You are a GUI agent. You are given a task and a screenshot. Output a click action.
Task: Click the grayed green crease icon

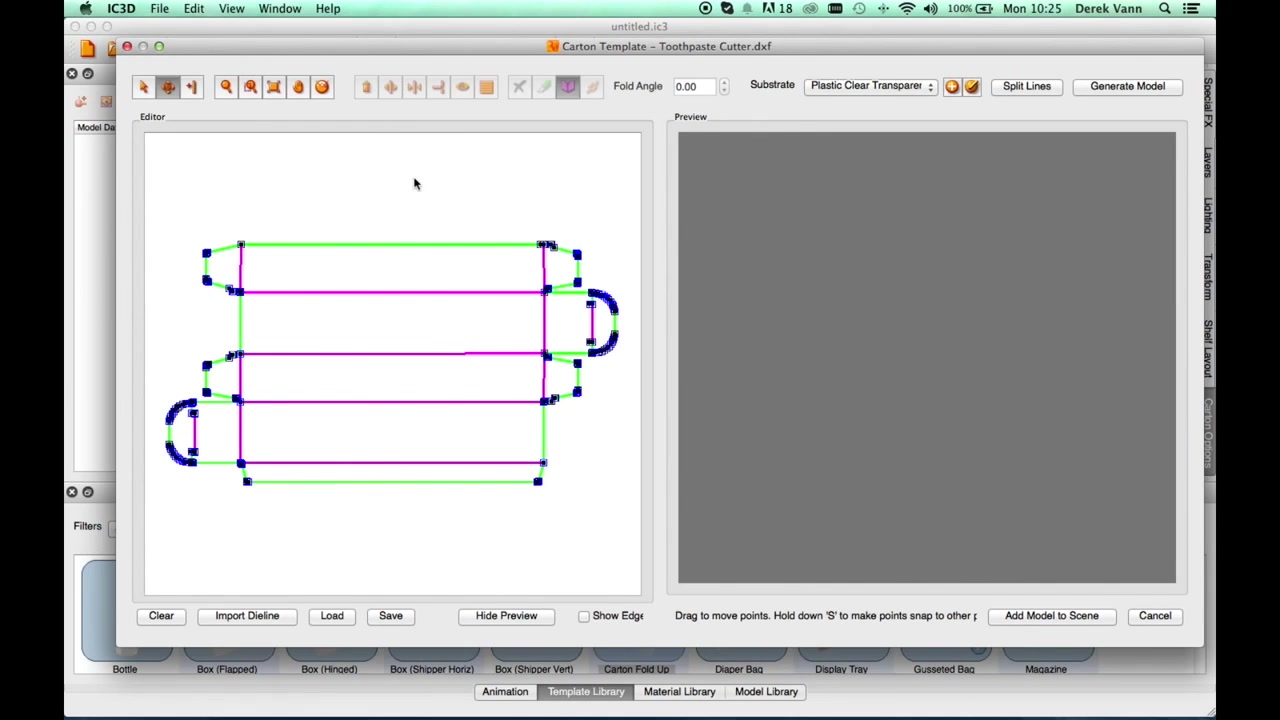[543, 87]
